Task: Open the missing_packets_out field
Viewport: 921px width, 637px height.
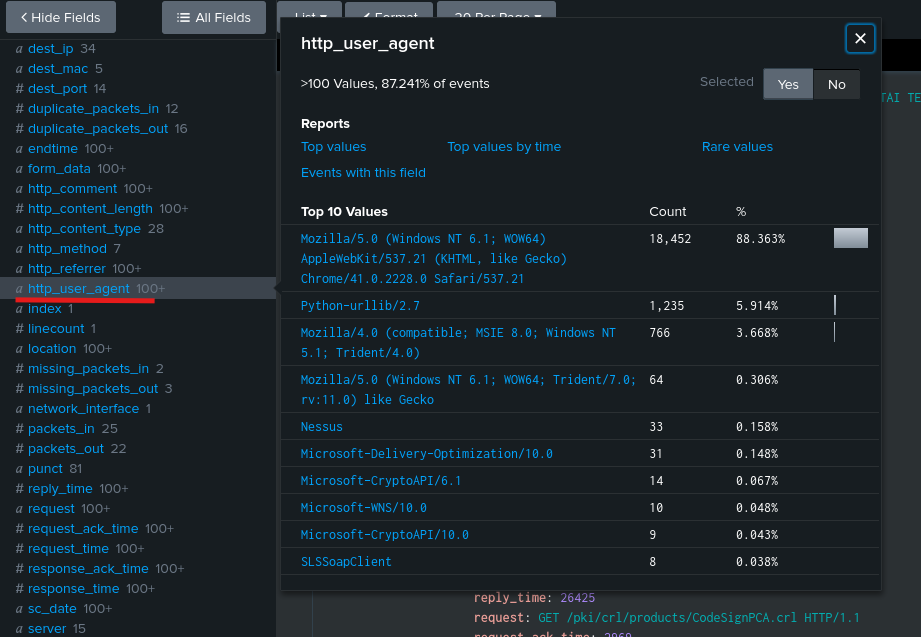Action: [93, 388]
